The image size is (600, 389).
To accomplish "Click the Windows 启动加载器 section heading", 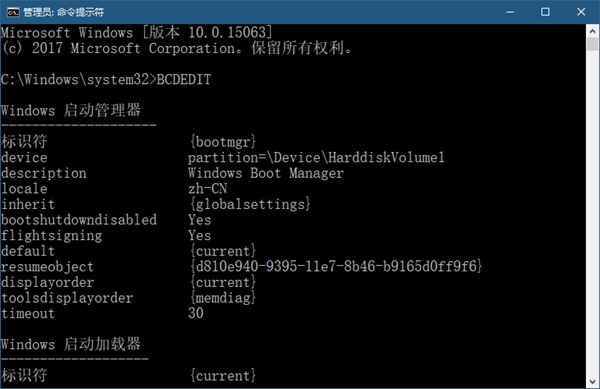I will coord(71,344).
